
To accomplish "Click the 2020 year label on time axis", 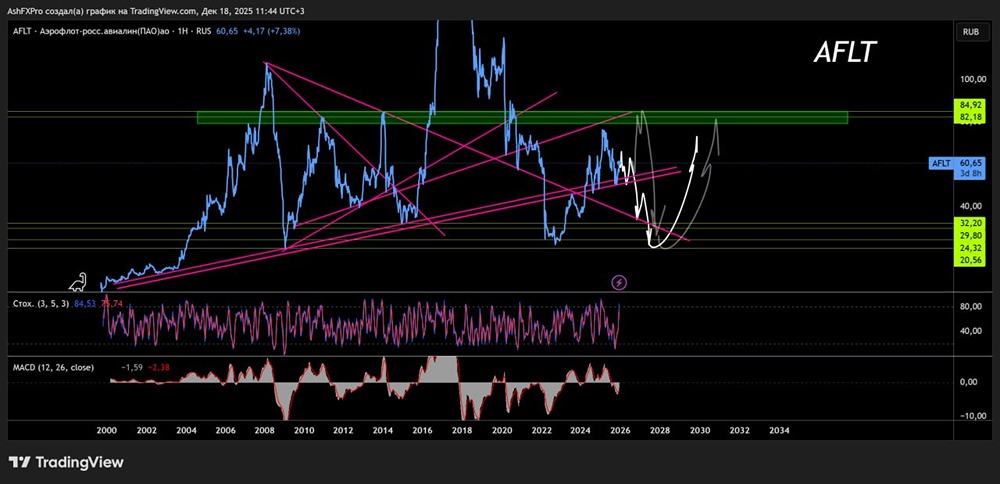I will coord(502,430).
